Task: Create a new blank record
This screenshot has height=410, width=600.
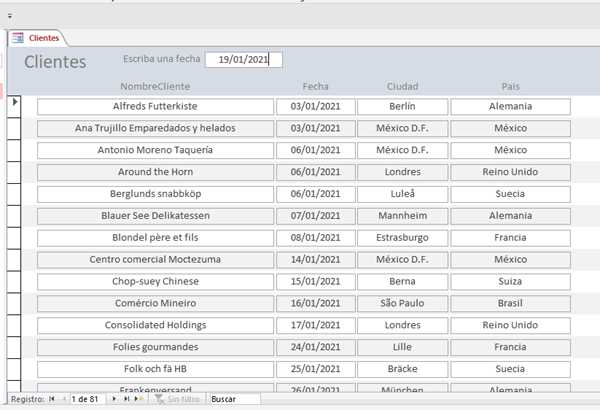Action: click(139, 399)
